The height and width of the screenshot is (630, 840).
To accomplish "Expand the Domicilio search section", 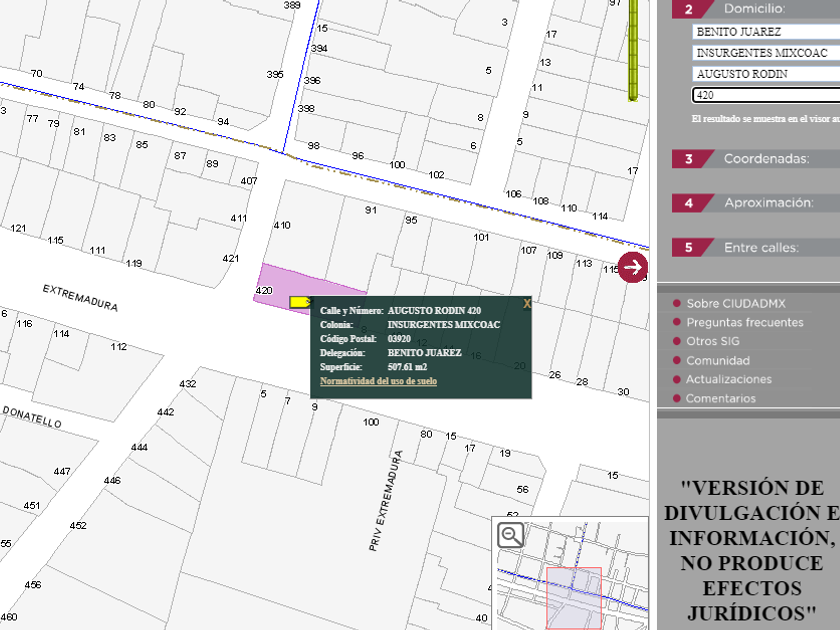I will 755,9.
